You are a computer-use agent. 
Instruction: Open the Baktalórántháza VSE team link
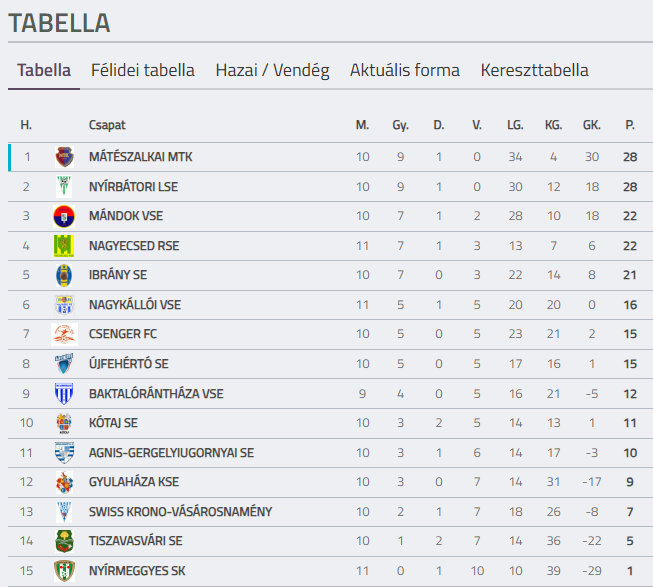point(156,394)
